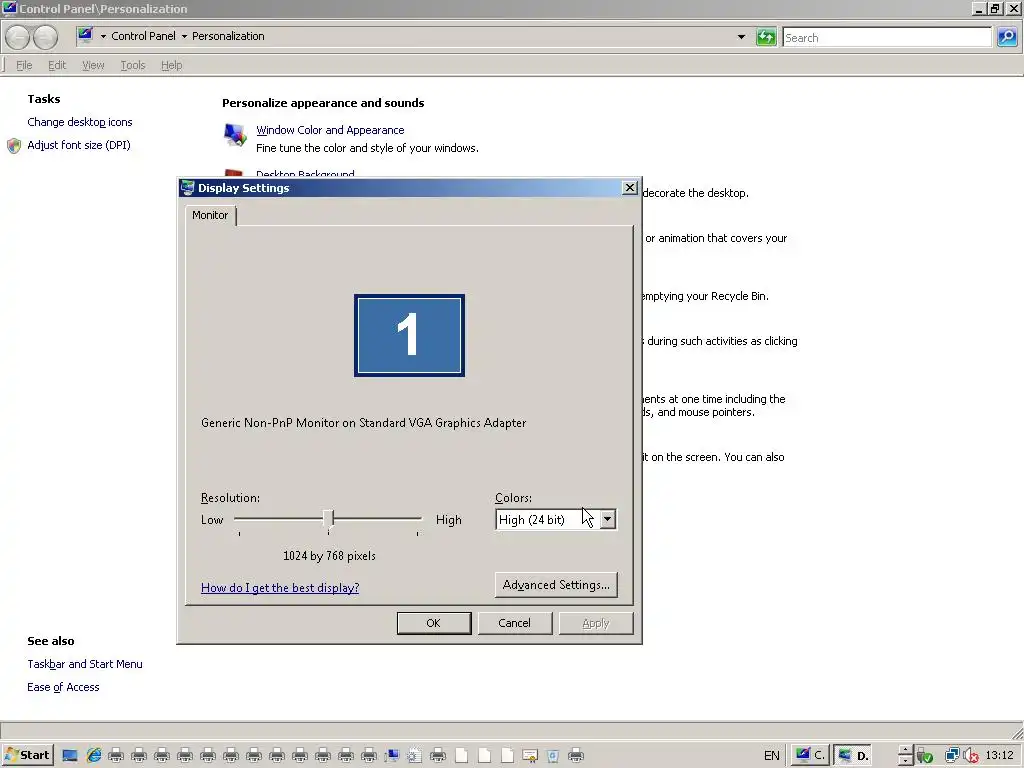Open Taskbar and Start Menu link
The height and width of the screenshot is (768, 1024).
click(x=85, y=664)
